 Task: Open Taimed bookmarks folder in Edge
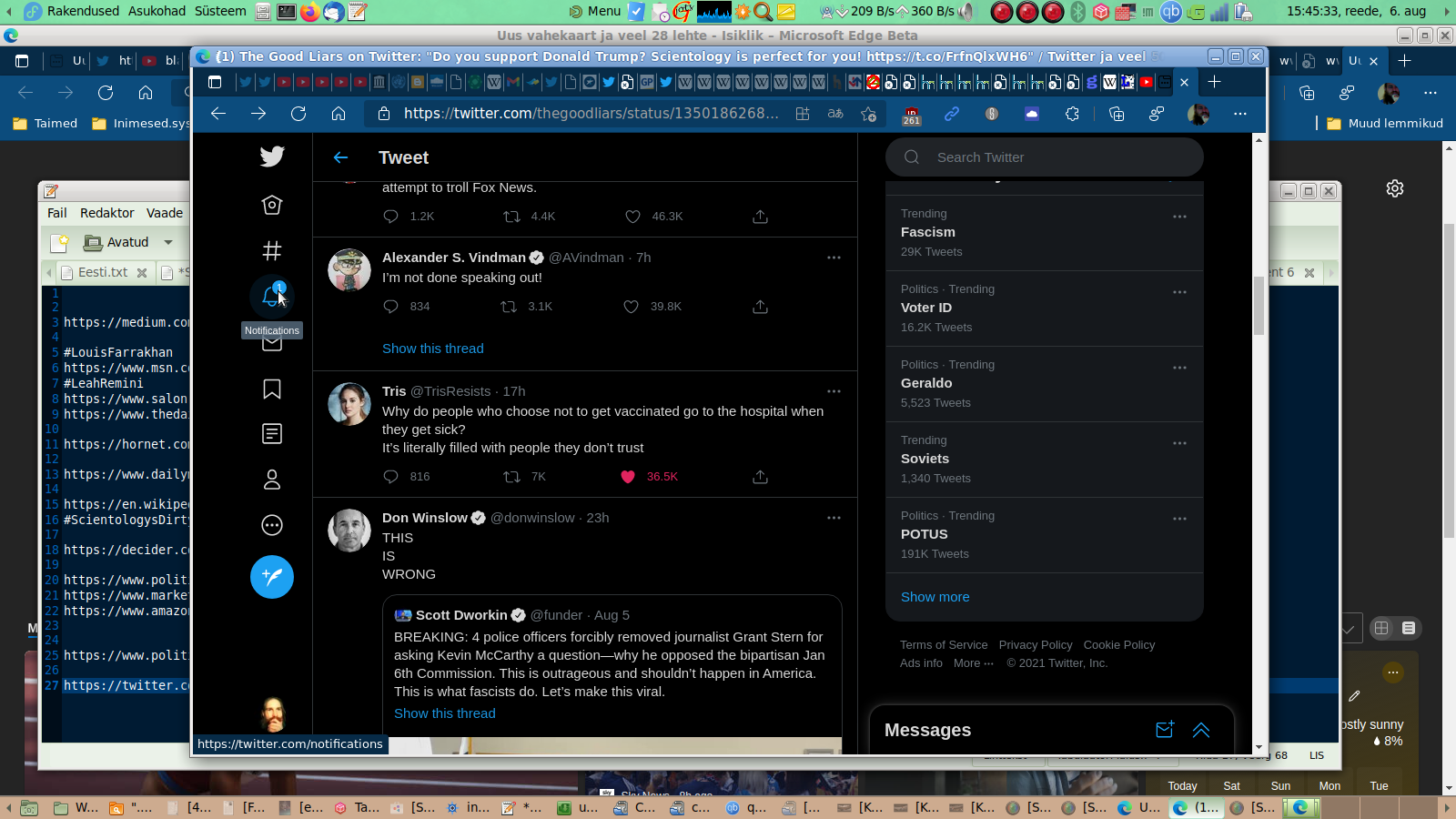(45, 123)
